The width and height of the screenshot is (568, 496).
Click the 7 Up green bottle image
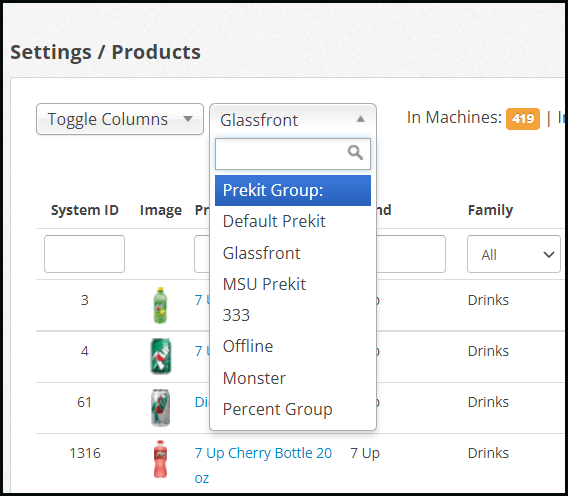click(160, 305)
